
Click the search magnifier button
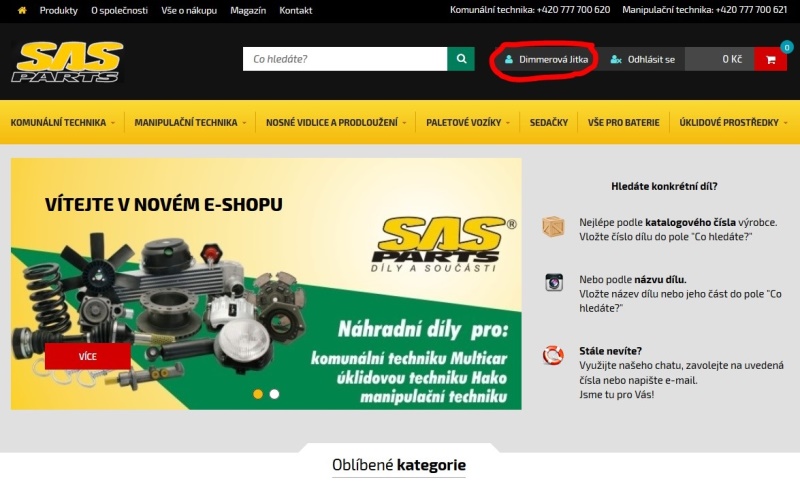tap(461, 59)
